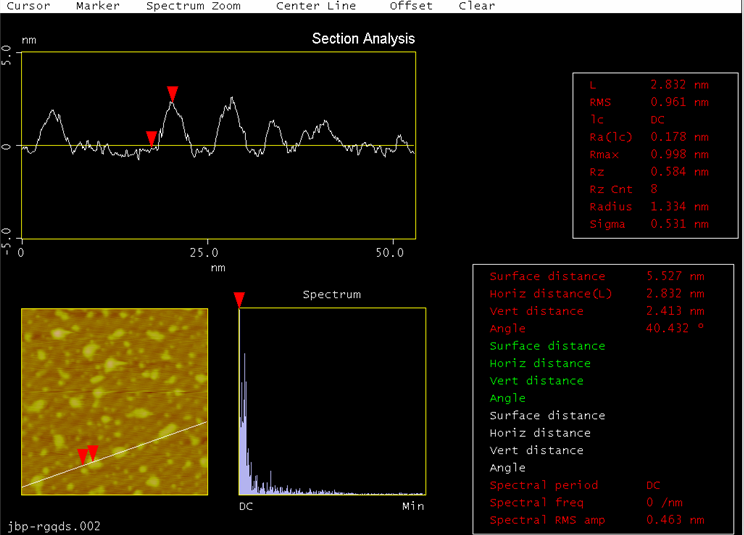The width and height of the screenshot is (744, 535).
Task: Open the Offset menu
Action: 411,6
